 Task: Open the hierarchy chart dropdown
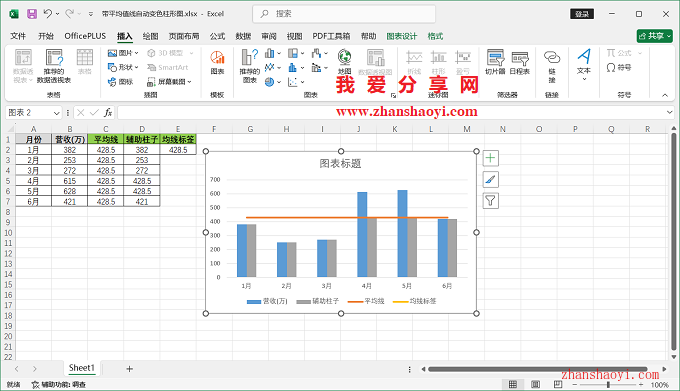click(x=302, y=53)
